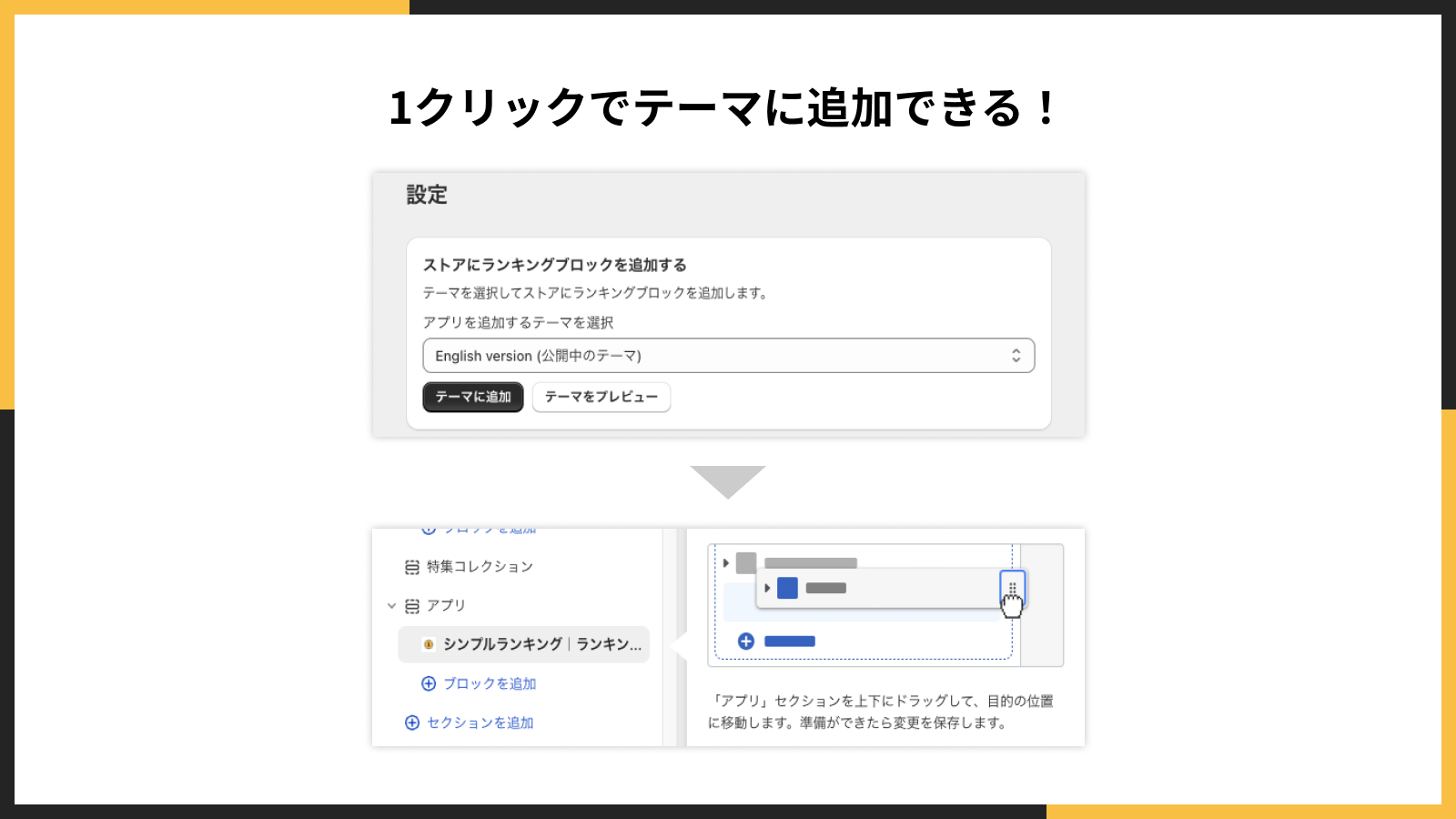Click plus icon beside ブロックを追加
1456x819 pixels.
[x=429, y=683]
